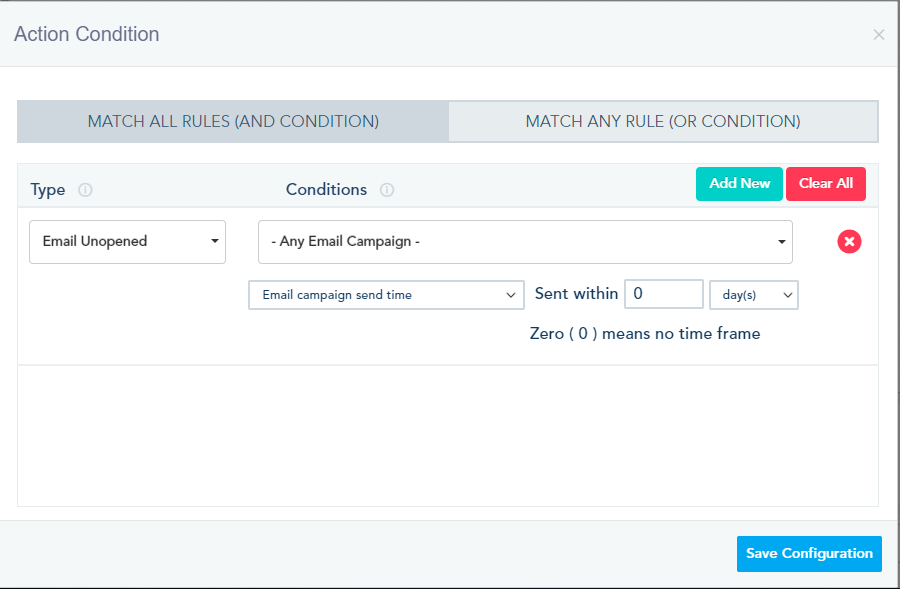The width and height of the screenshot is (900, 589).
Task: Click the empty area below the rule
Action: (x=447, y=435)
